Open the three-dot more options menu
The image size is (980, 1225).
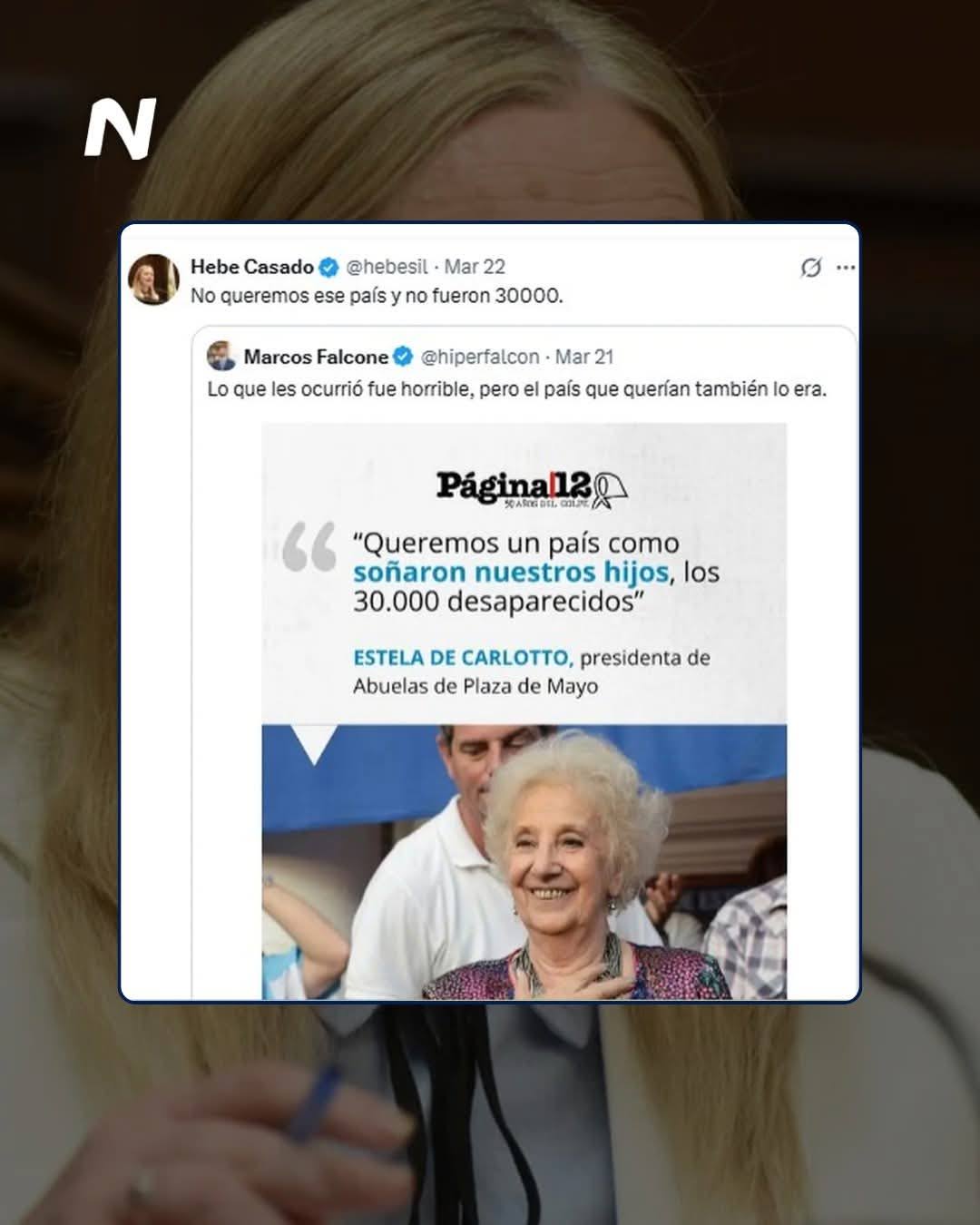click(x=846, y=268)
